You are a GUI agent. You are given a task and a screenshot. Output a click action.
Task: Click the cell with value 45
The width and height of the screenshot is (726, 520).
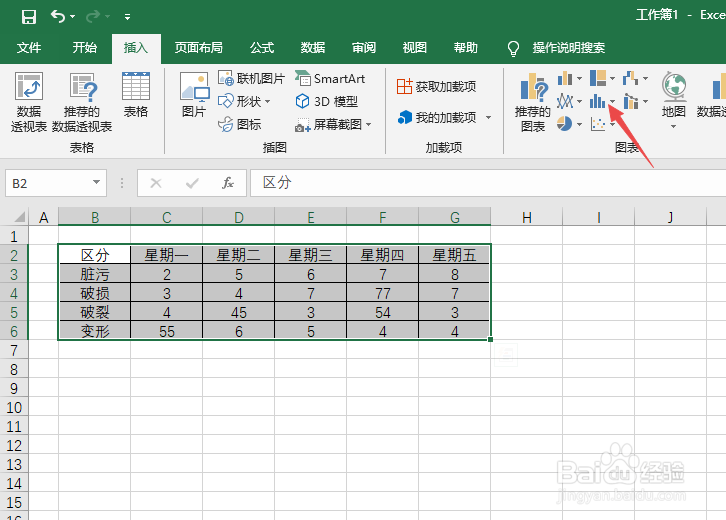tap(238, 312)
